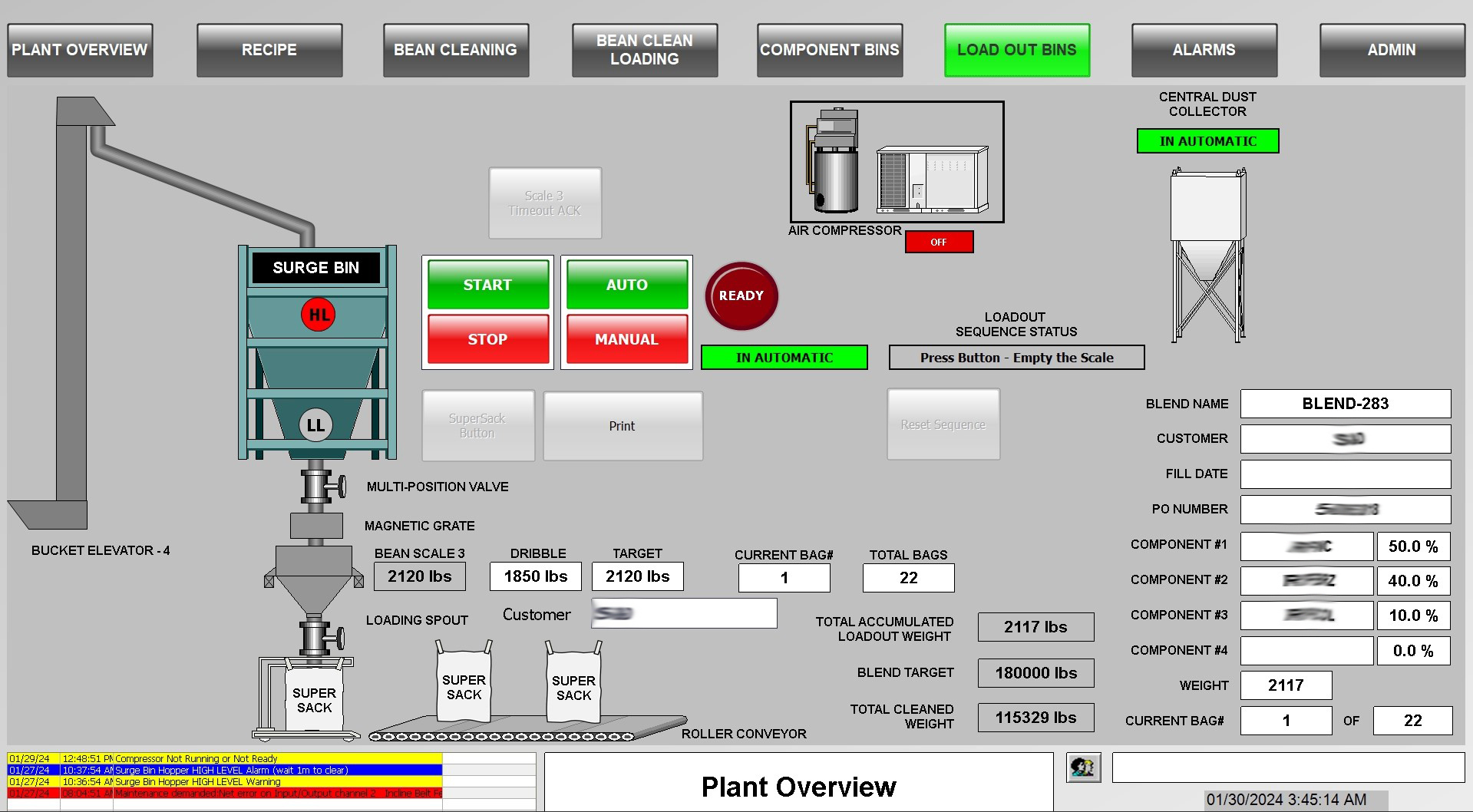
Task: Click the Print button
Action: click(622, 426)
